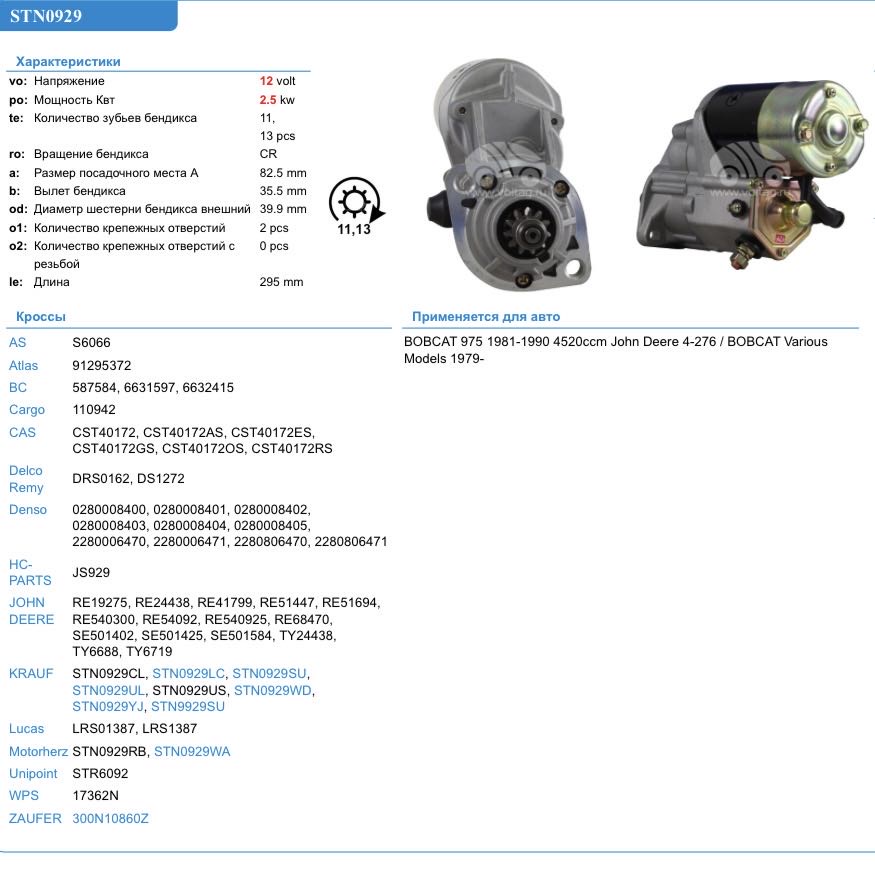Follow the STN0929WD part link
The image size is (875, 875).
click(274, 690)
